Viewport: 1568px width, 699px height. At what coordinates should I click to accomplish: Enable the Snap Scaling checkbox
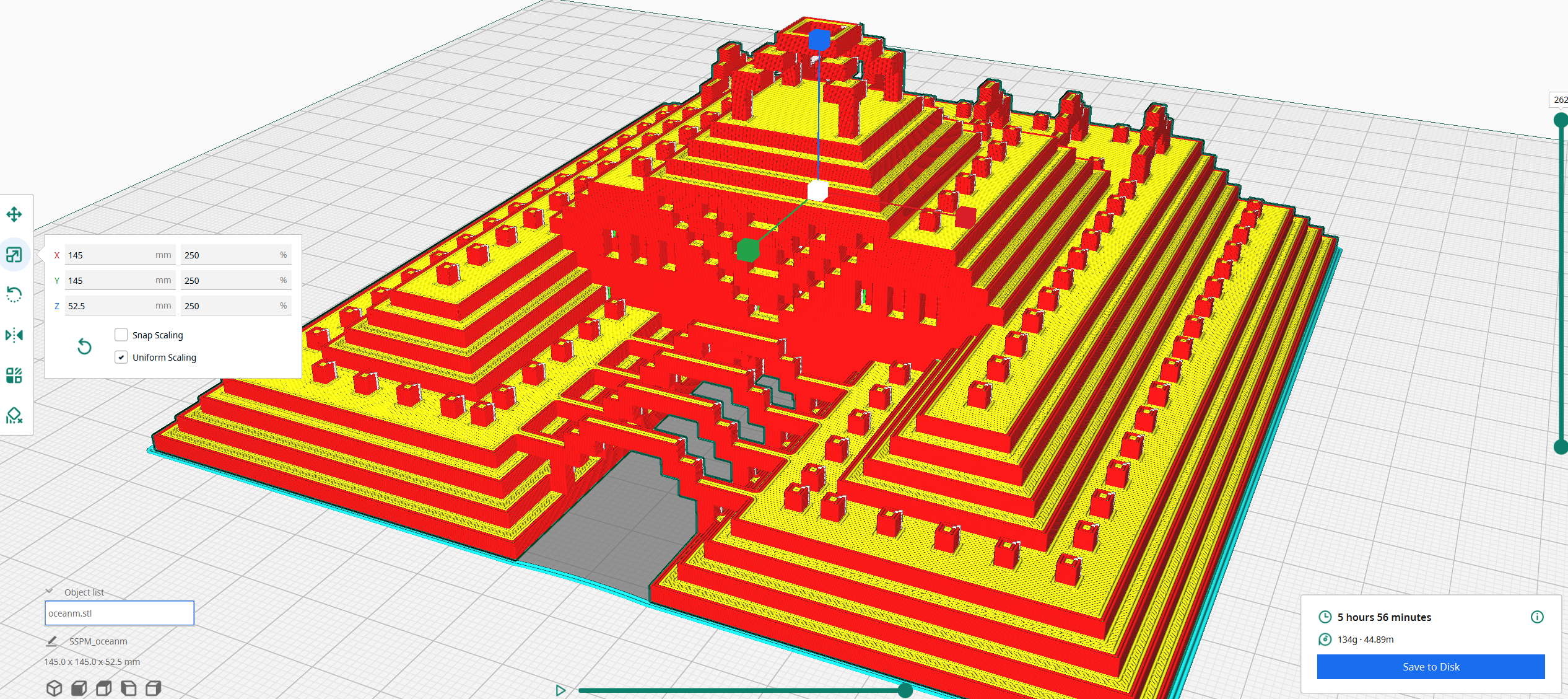tap(121, 335)
